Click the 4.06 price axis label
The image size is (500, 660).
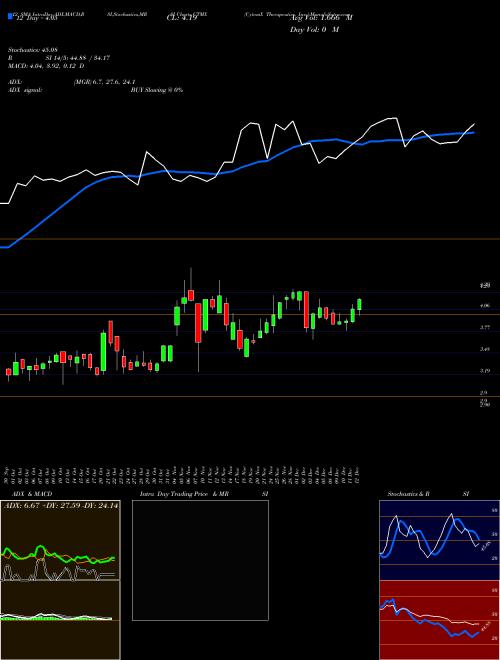(x=484, y=306)
